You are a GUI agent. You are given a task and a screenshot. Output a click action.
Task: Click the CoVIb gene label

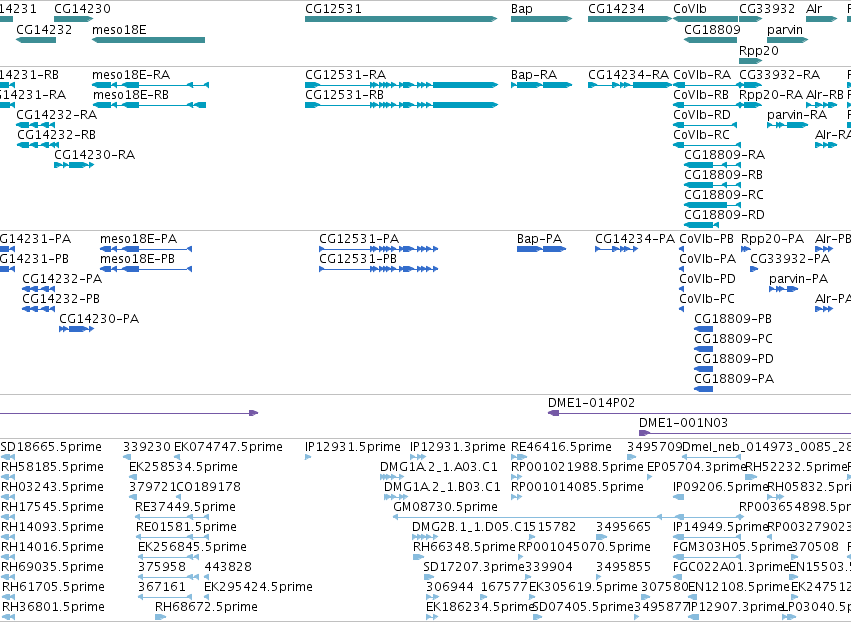(x=689, y=9)
